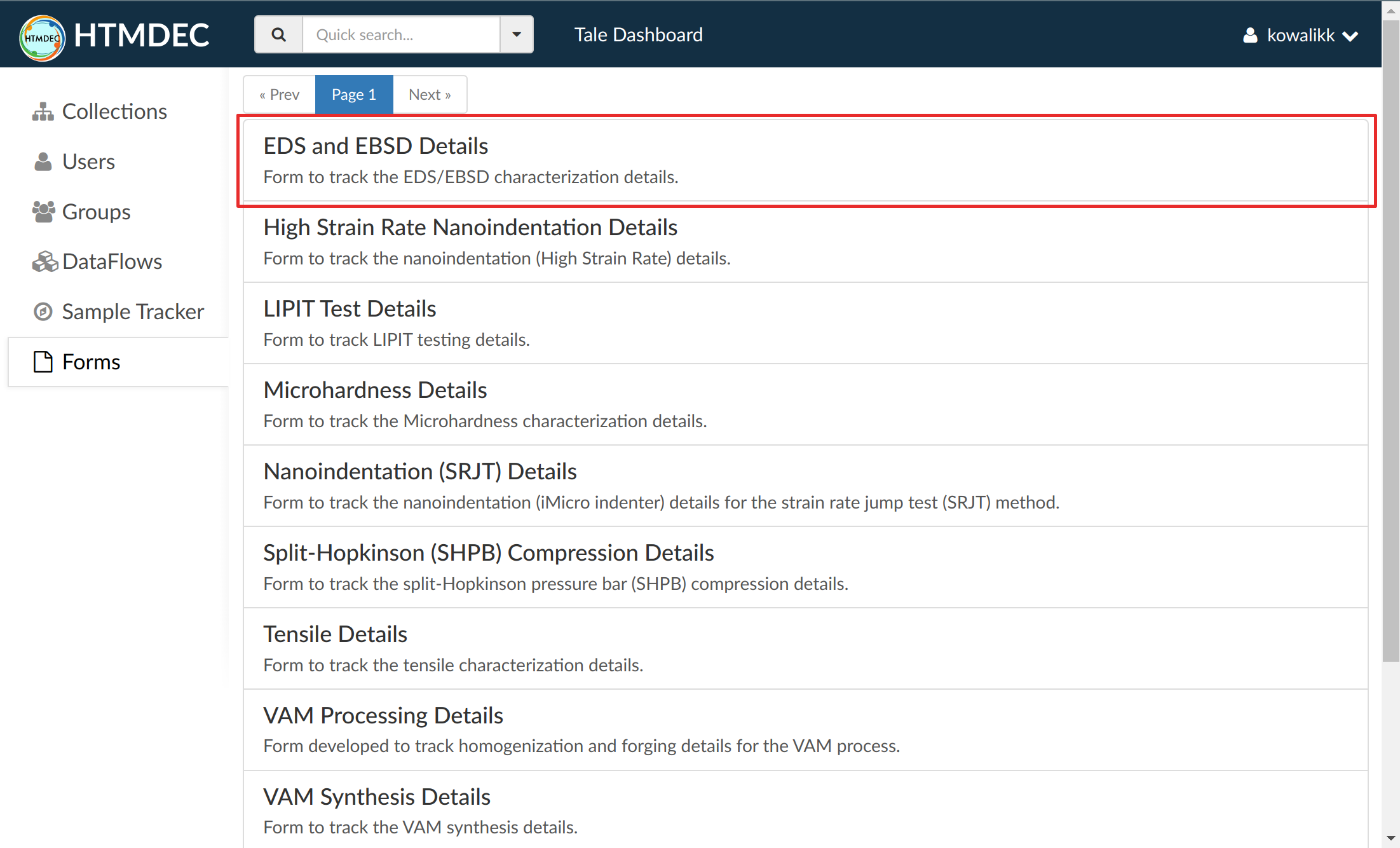Select the Page 1 tab

354,93
